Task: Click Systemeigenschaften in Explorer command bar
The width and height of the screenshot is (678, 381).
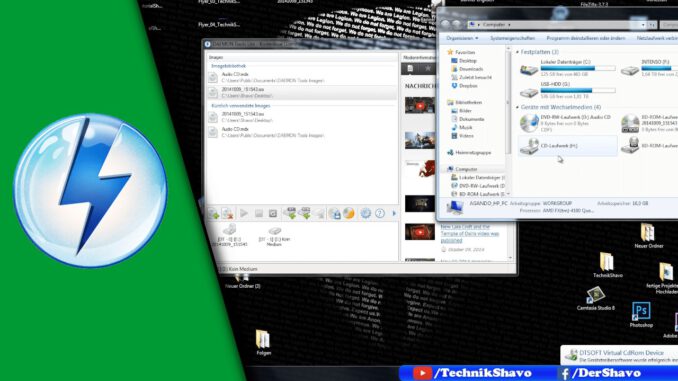Action: coord(512,38)
